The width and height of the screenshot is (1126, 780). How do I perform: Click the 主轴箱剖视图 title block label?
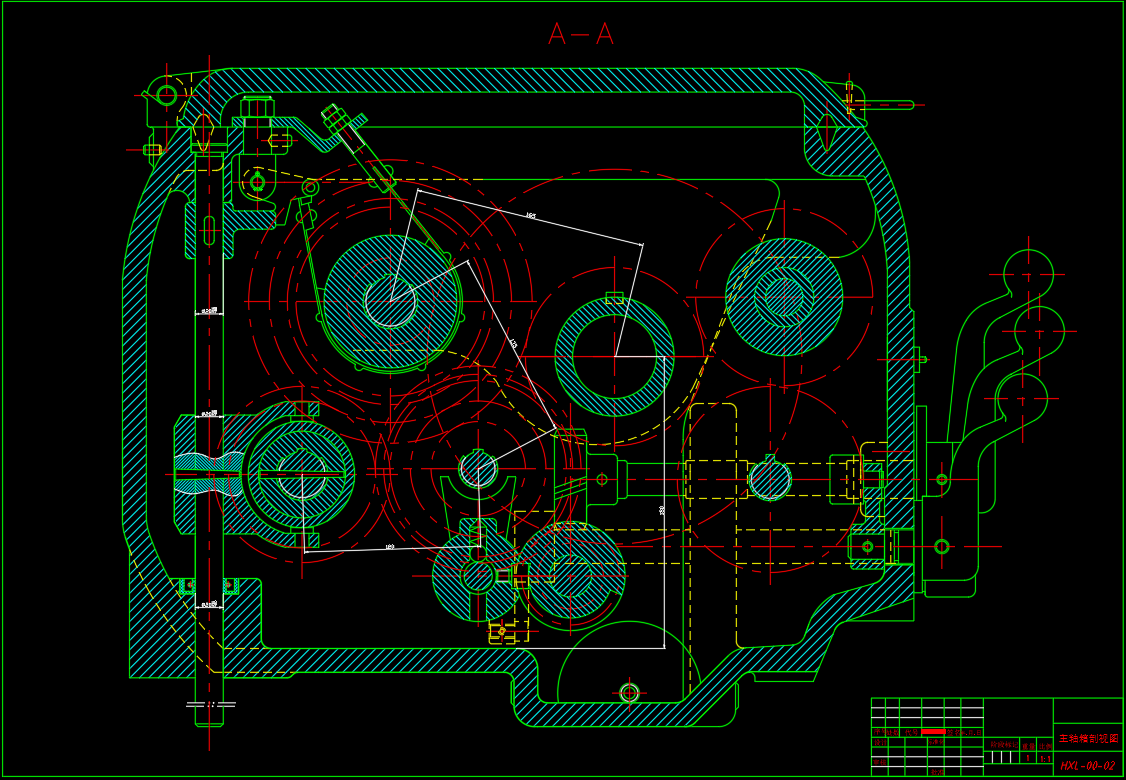point(1089,738)
